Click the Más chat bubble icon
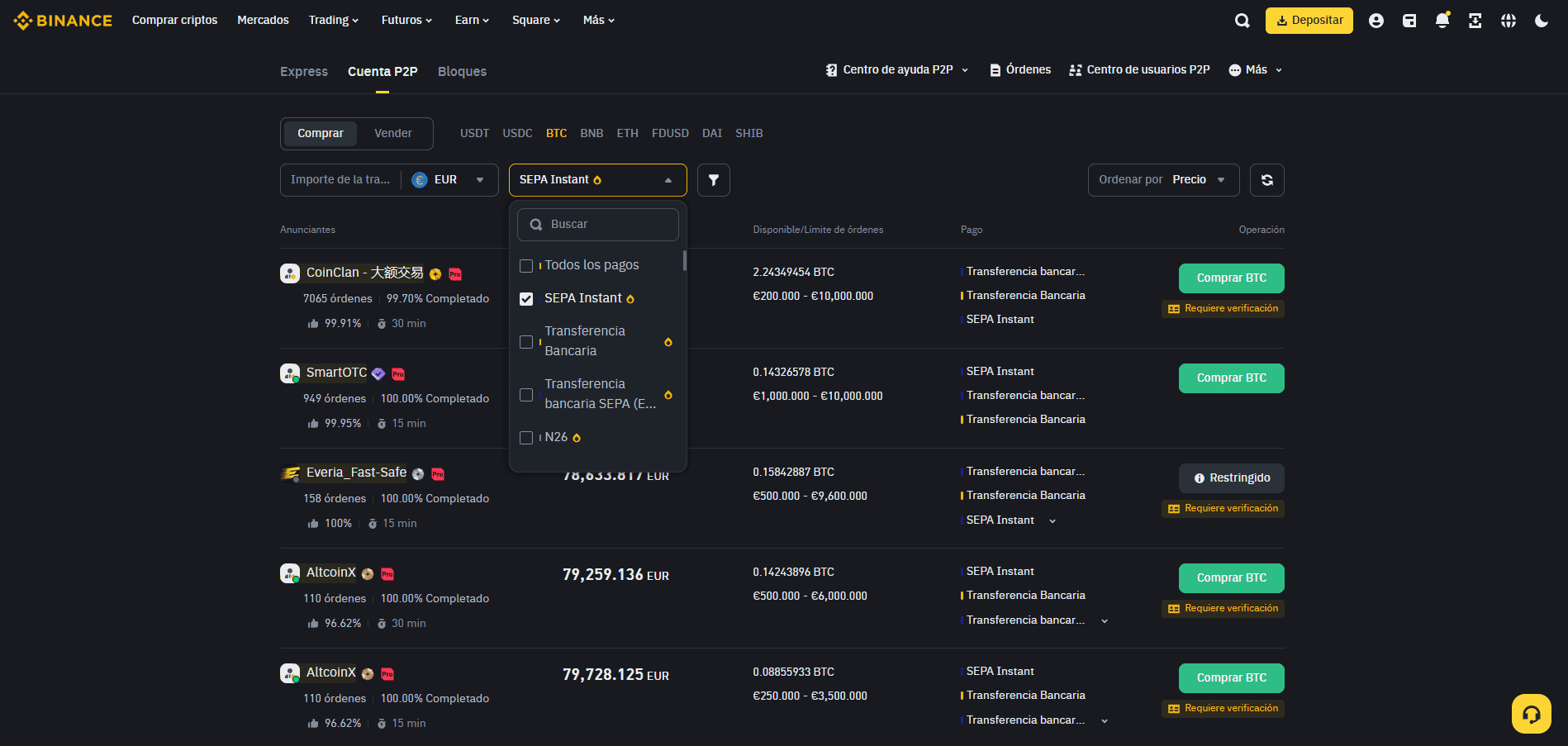 (x=1235, y=70)
